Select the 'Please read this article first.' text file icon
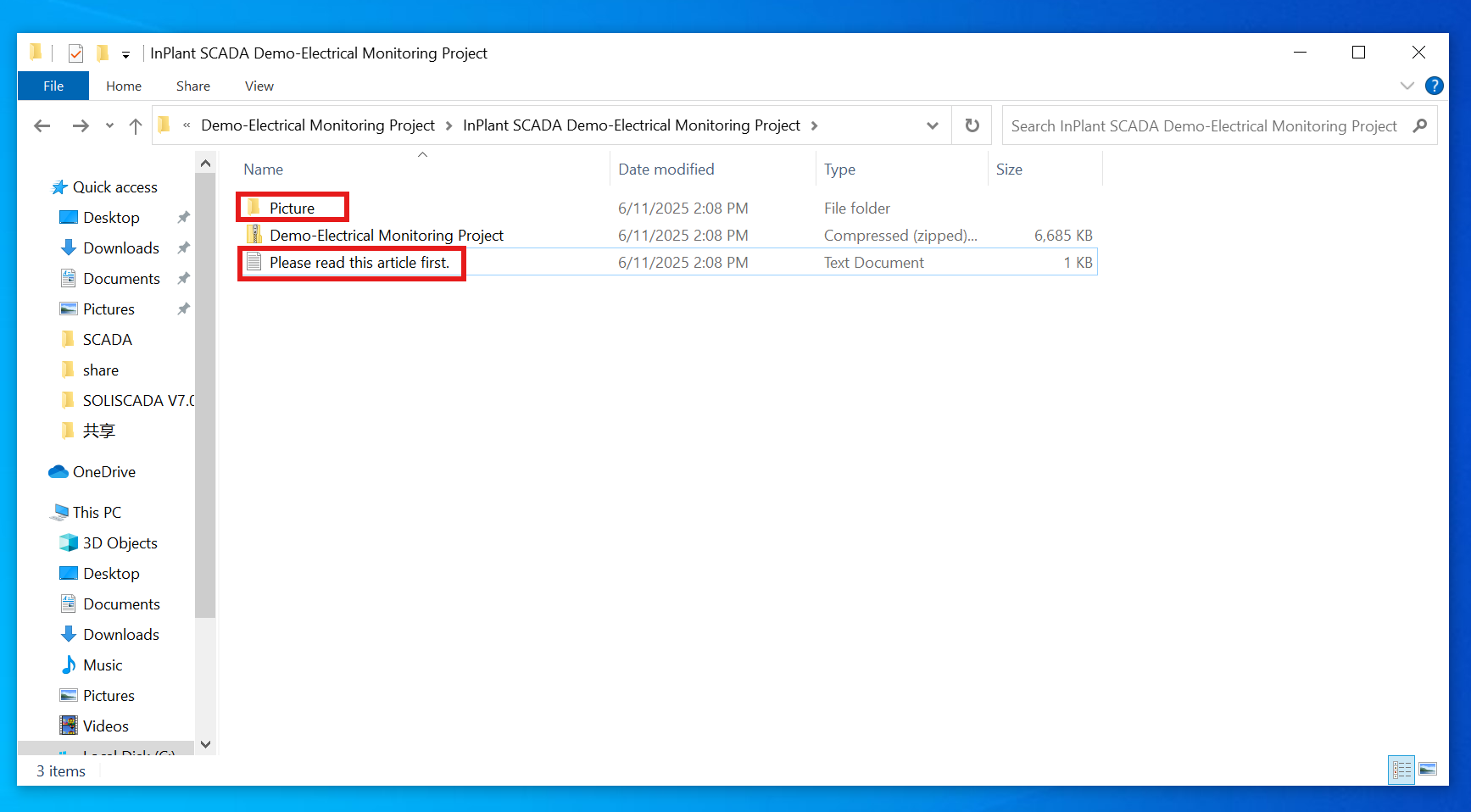Screen dimensions: 1471x812 point(254,262)
